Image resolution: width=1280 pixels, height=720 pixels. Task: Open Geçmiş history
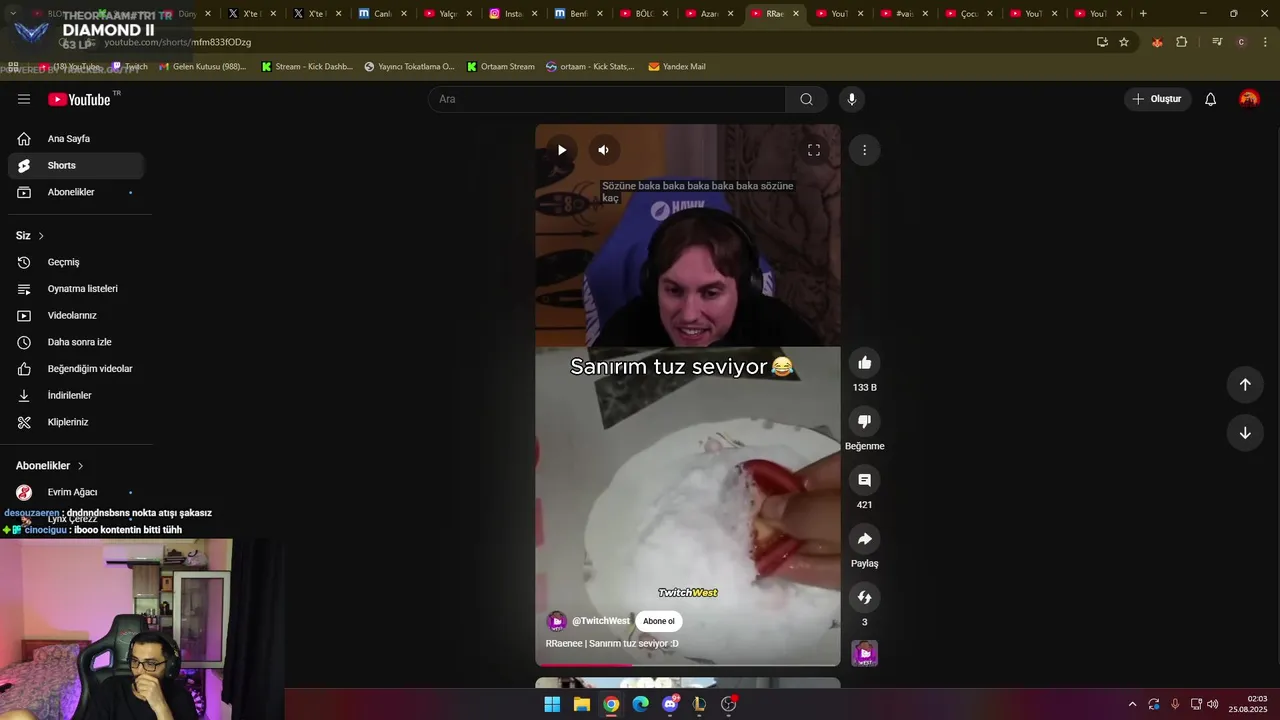[76, 262]
